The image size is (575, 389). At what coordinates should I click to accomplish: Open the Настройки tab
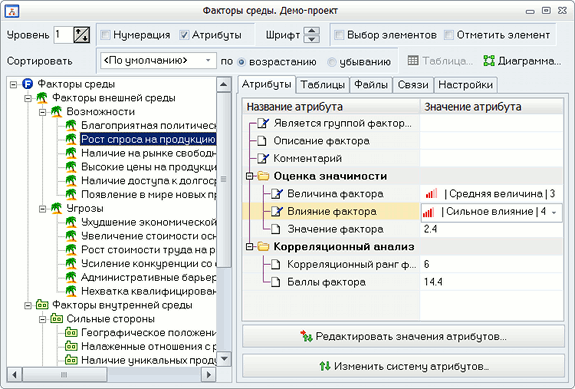pos(466,85)
